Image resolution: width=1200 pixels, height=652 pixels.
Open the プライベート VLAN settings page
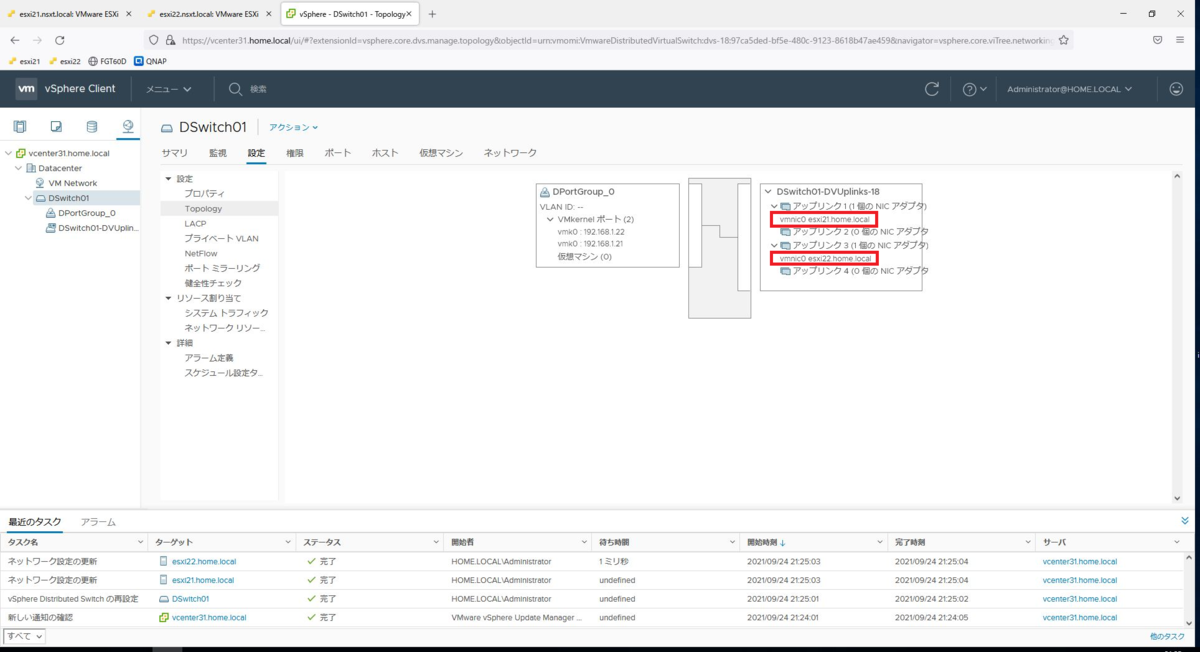click(x=221, y=238)
